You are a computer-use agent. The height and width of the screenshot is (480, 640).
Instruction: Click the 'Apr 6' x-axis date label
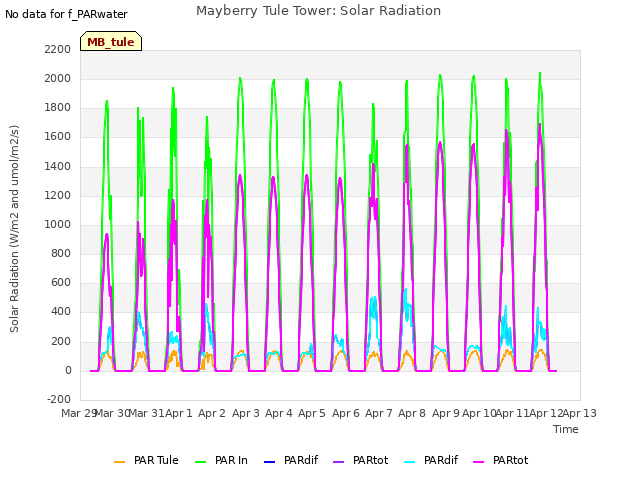tap(346, 413)
